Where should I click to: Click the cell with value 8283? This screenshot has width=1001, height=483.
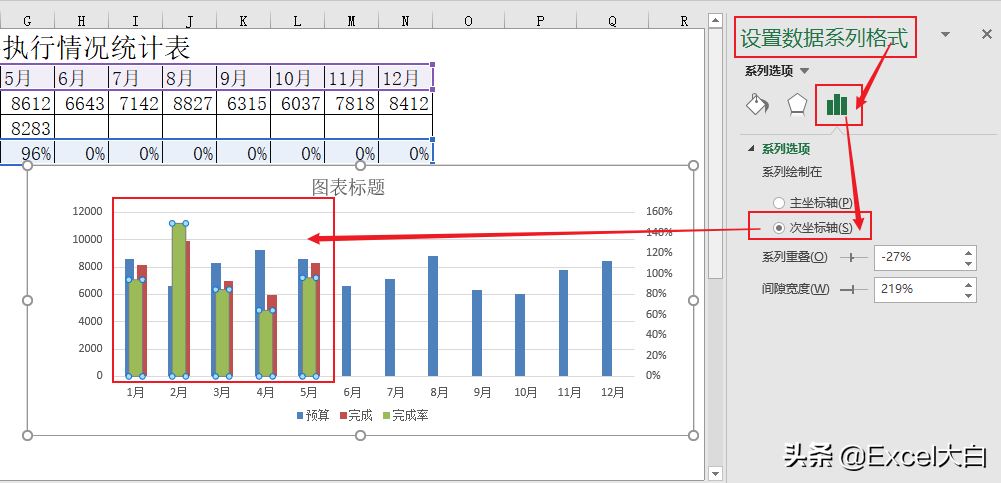pos(27,128)
